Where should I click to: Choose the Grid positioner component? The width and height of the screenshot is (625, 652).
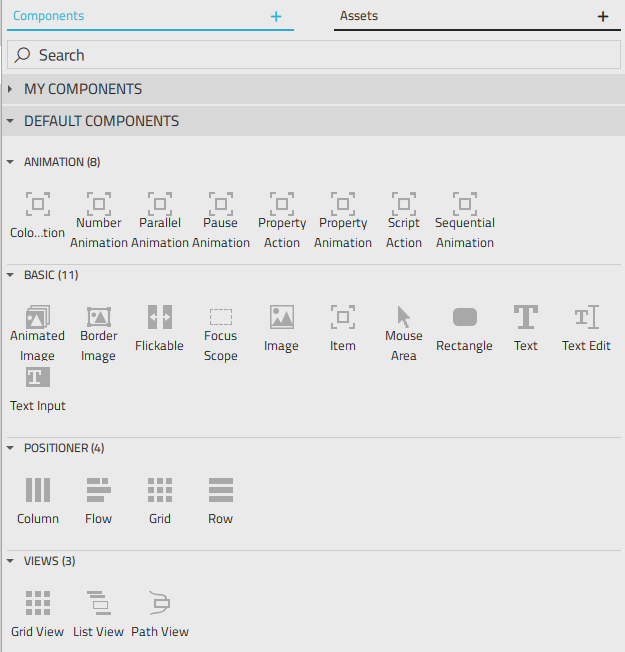pyautogui.click(x=160, y=490)
